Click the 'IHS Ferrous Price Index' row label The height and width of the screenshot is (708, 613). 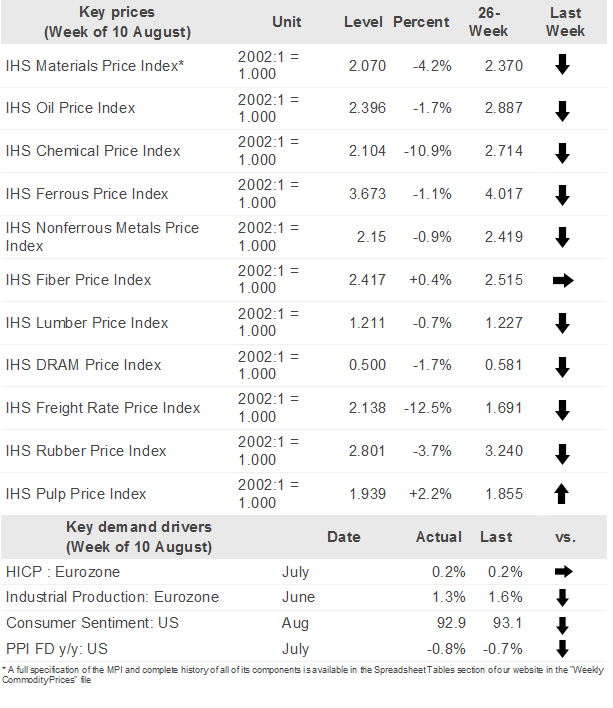(x=87, y=194)
